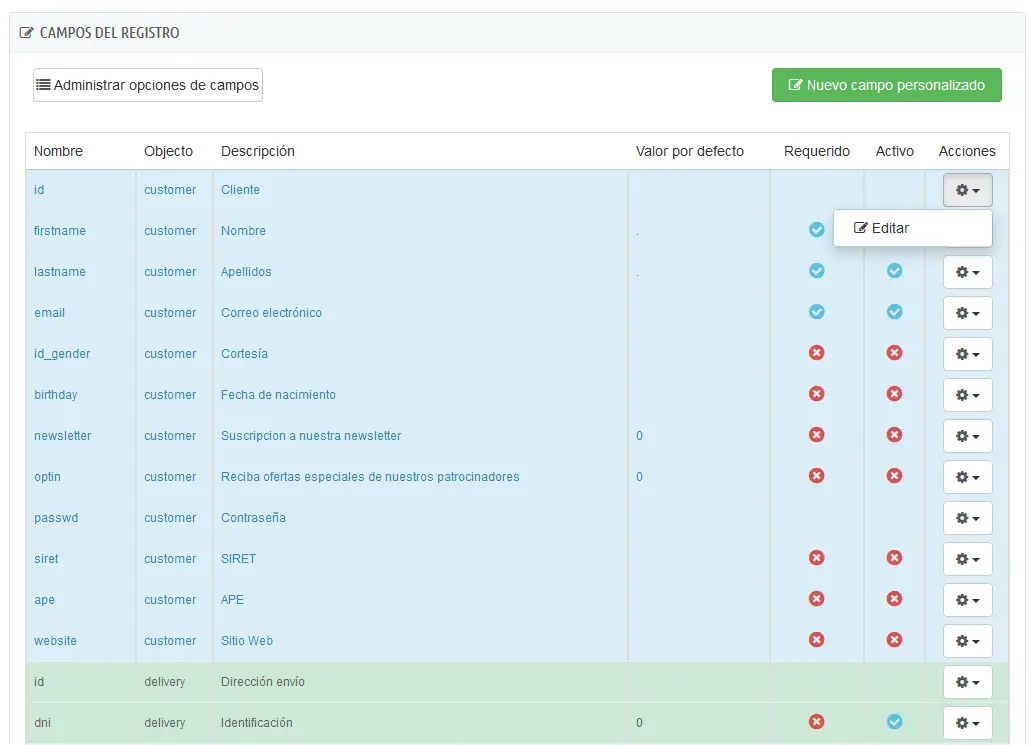Image resolution: width=1035 pixels, height=745 pixels.
Task: Toggle active status of dni field
Action: [x=895, y=722]
